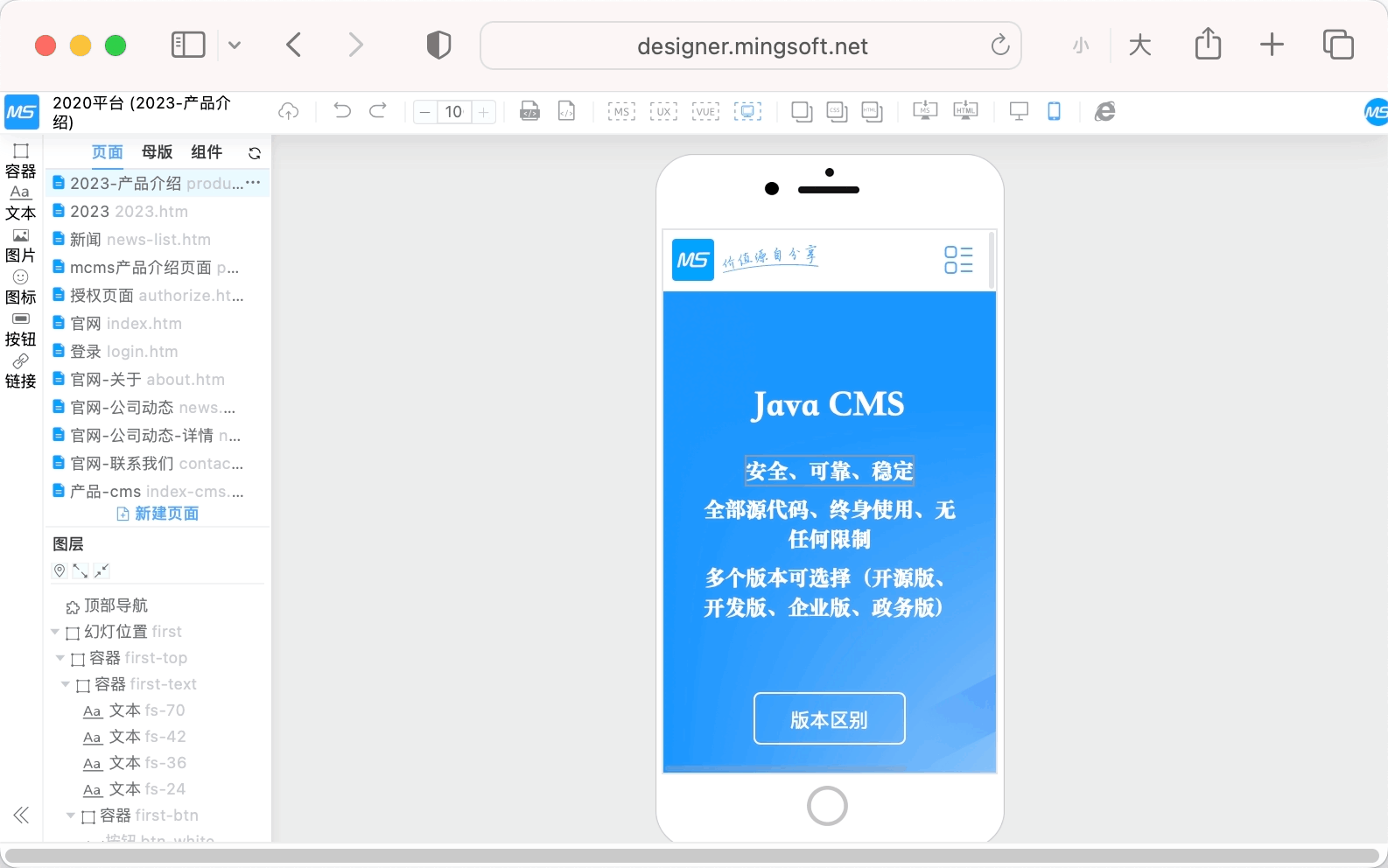This screenshot has height=868, width=1388.
Task: Click the Safari address bar
Action: pyautogui.click(x=751, y=45)
